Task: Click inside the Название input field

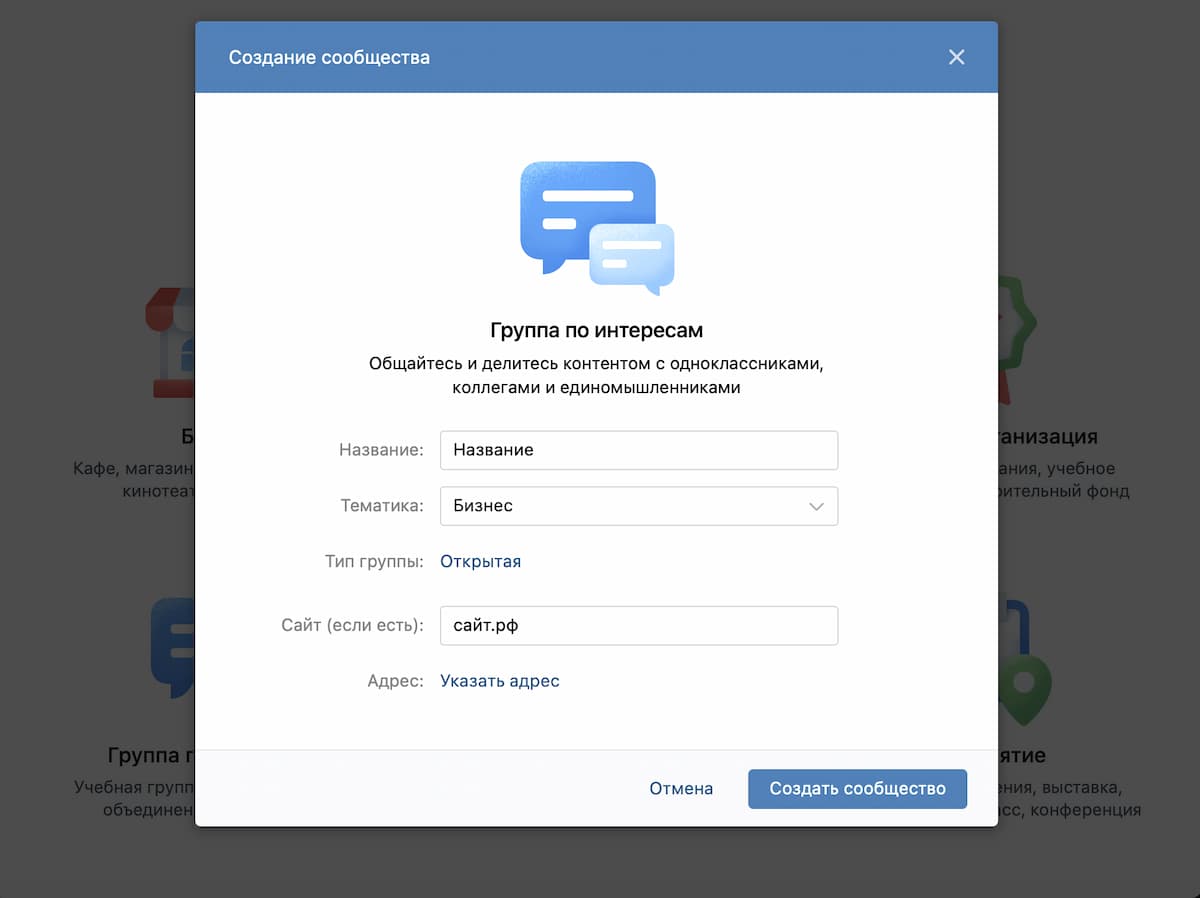Action: [x=639, y=450]
